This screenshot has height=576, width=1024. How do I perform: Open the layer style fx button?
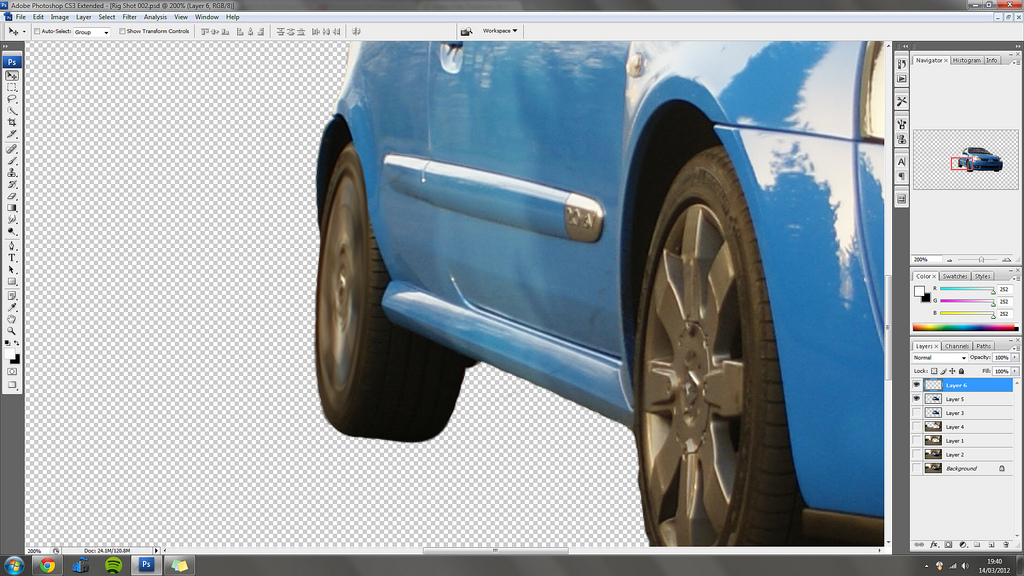[934, 545]
